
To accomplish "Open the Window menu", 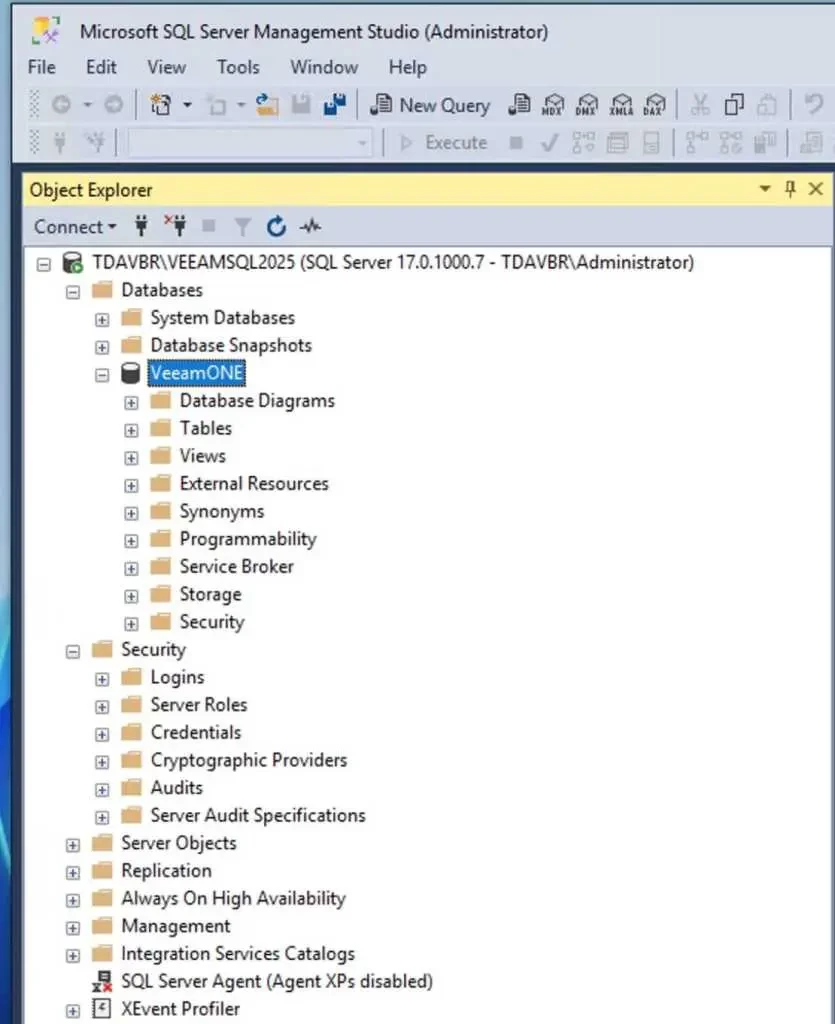I will pyautogui.click(x=324, y=67).
